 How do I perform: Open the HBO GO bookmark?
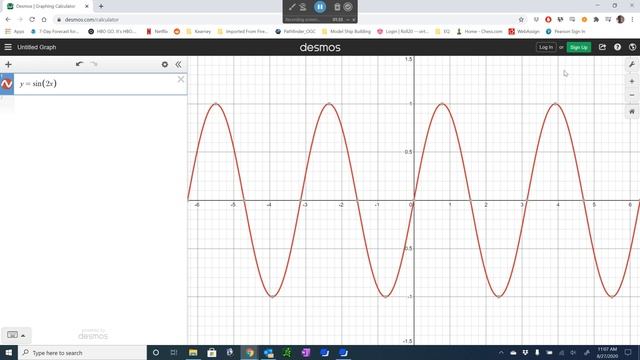[112, 31]
